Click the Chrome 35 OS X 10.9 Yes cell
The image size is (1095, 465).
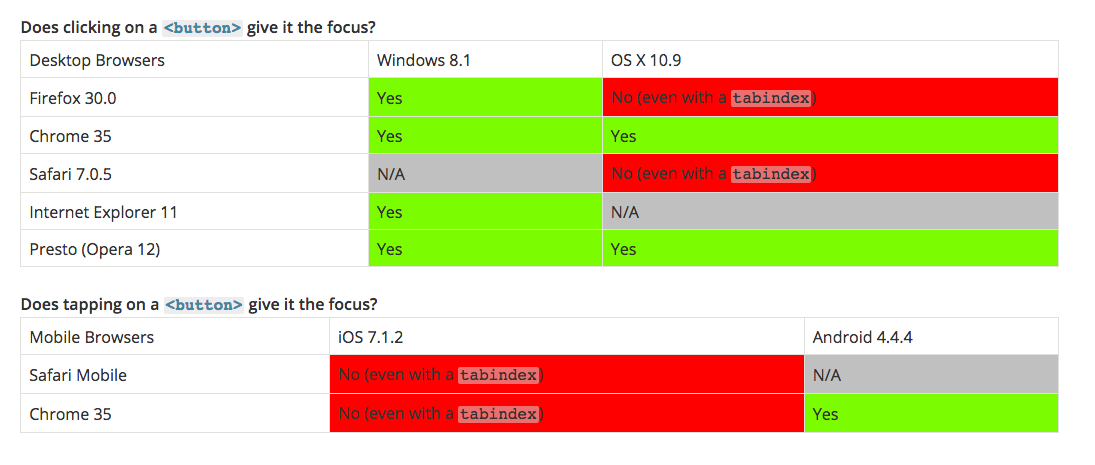point(830,135)
